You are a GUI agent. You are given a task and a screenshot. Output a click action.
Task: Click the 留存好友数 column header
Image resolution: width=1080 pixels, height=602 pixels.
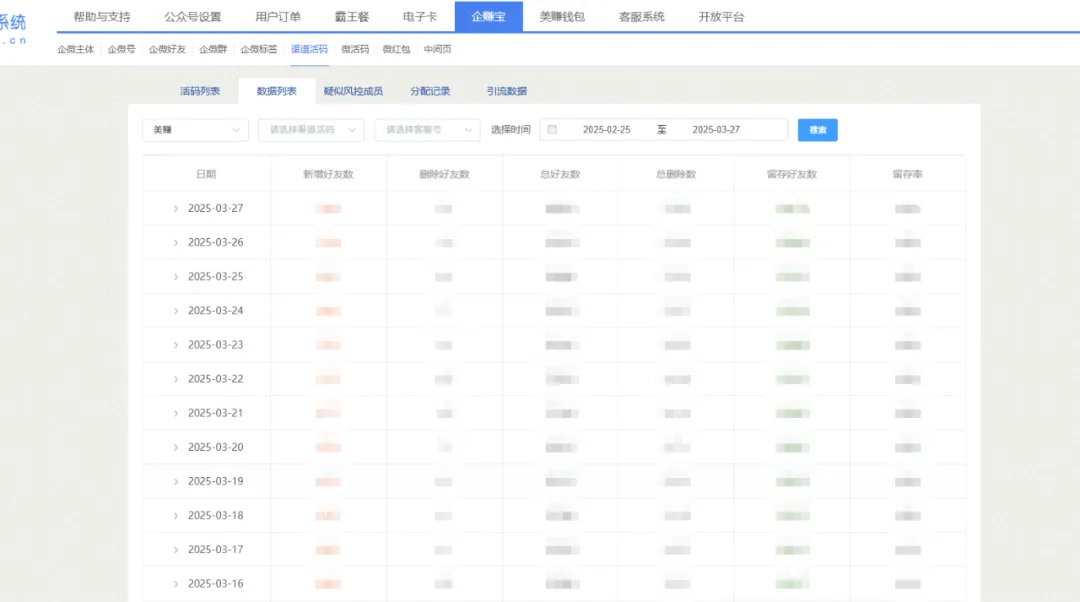pyautogui.click(x=791, y=174)
